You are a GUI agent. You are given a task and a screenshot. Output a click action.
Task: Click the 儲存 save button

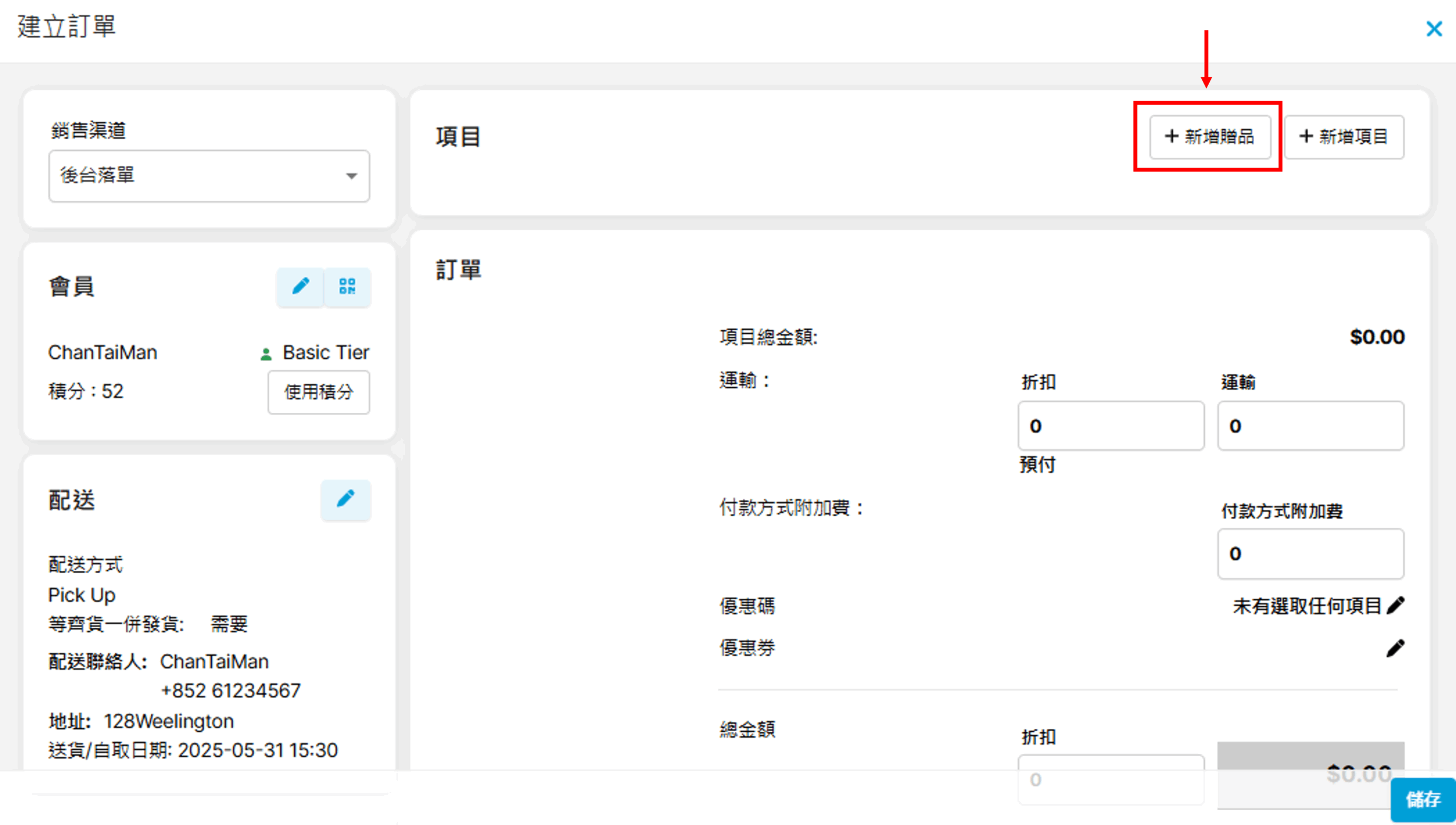point(1423,799)
